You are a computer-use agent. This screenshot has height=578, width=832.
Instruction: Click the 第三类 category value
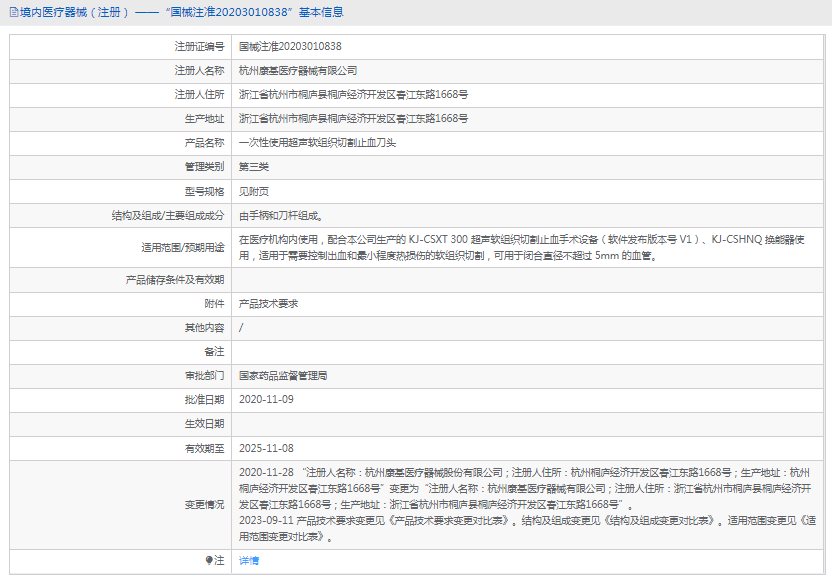coord(254,167)
